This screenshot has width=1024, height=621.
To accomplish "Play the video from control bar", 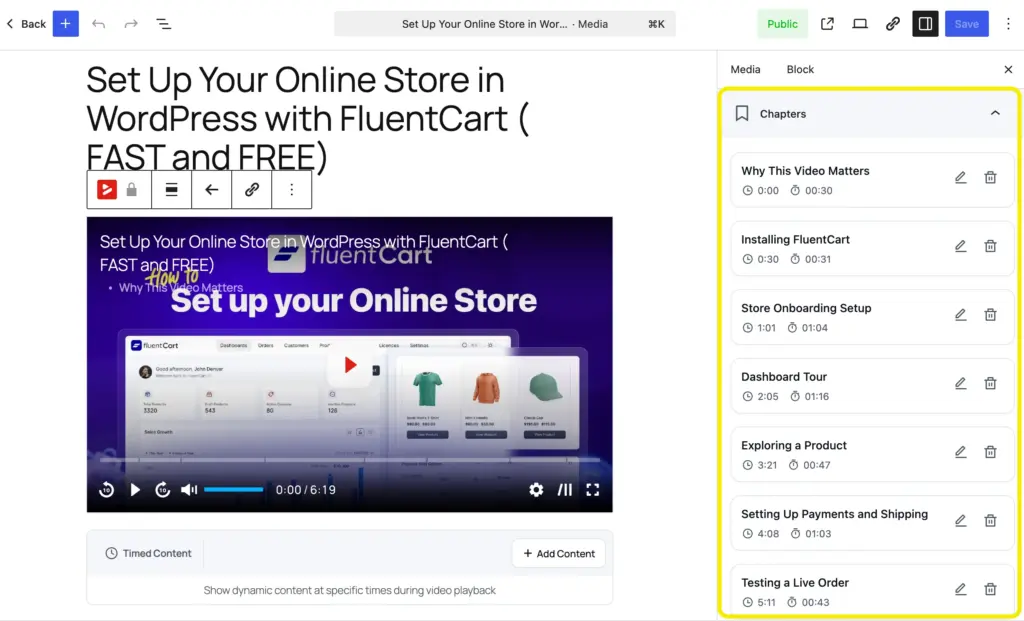I will coord(135,489).
